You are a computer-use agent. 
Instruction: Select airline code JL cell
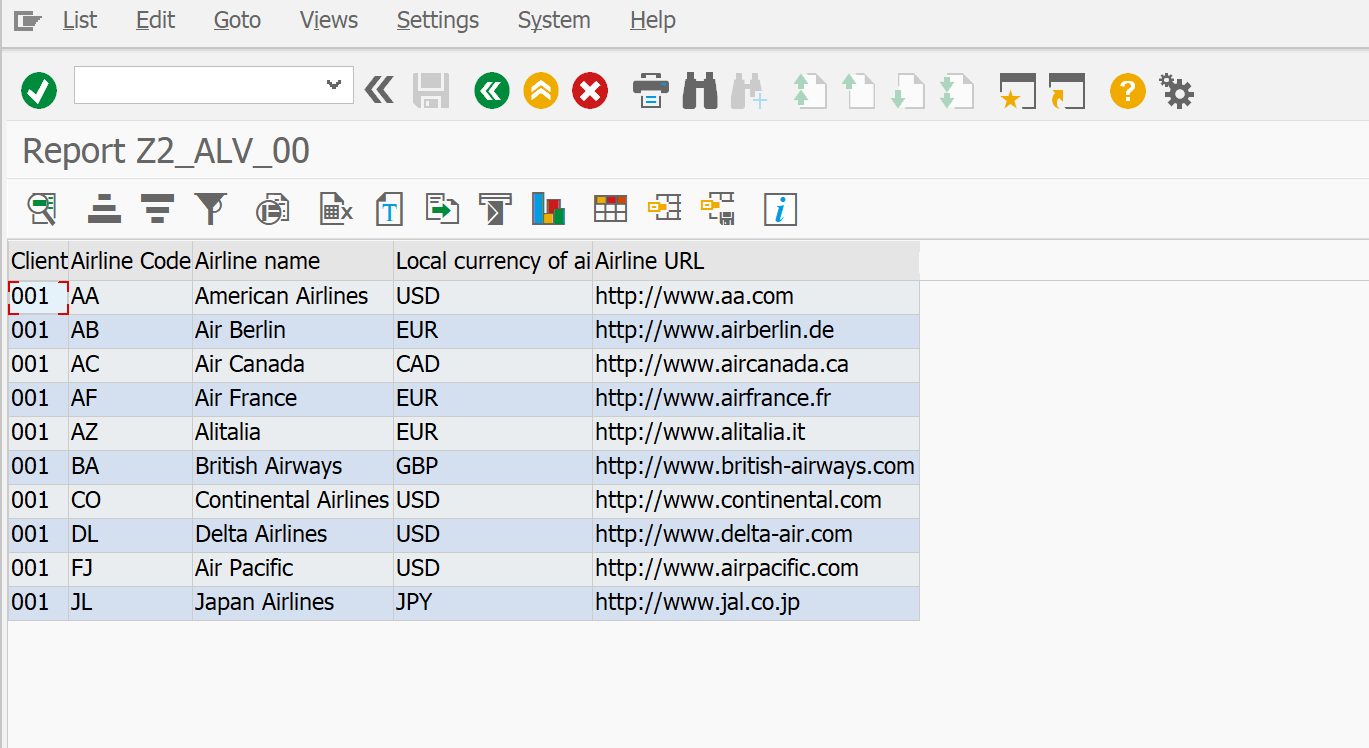point(130,603)
